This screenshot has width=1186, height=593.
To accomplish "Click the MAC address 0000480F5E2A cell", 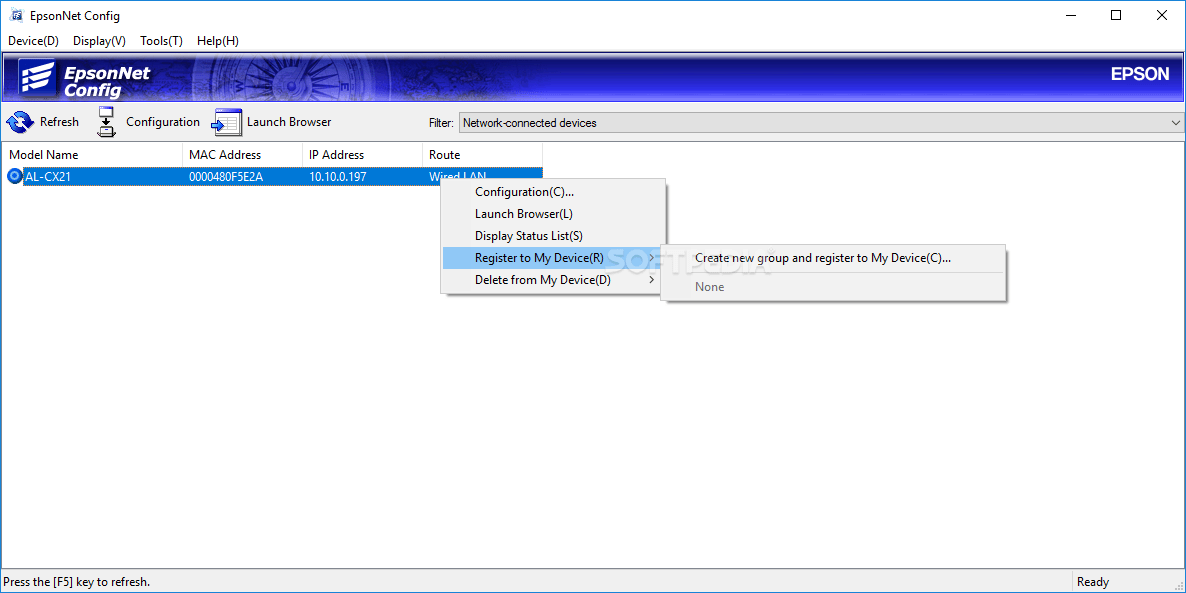I will tap(226, 176).
